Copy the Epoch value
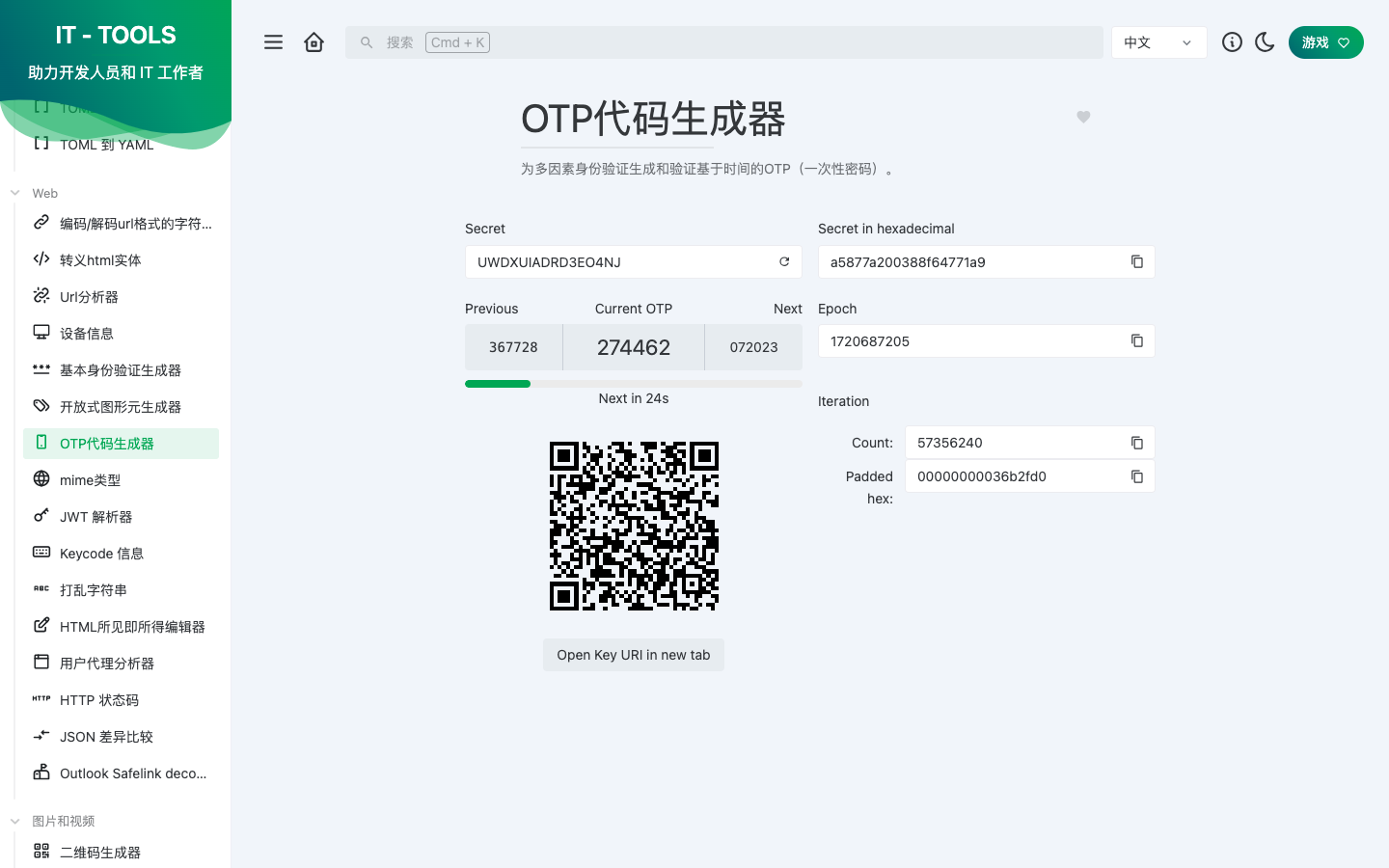This screenshot has width=1389, height=868. [x=1137, y=341]
